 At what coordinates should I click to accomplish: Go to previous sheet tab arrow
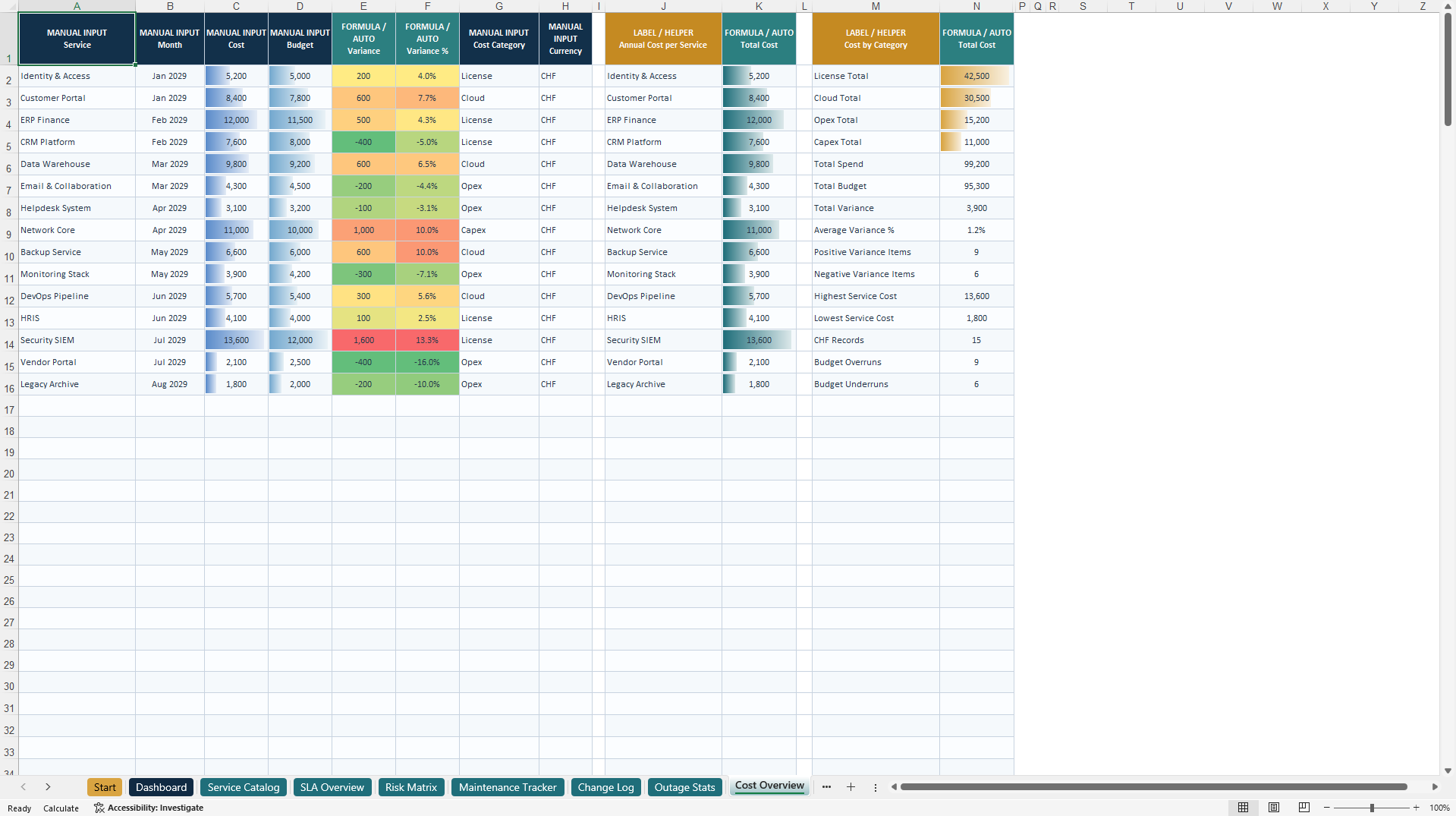coord(24,787)
